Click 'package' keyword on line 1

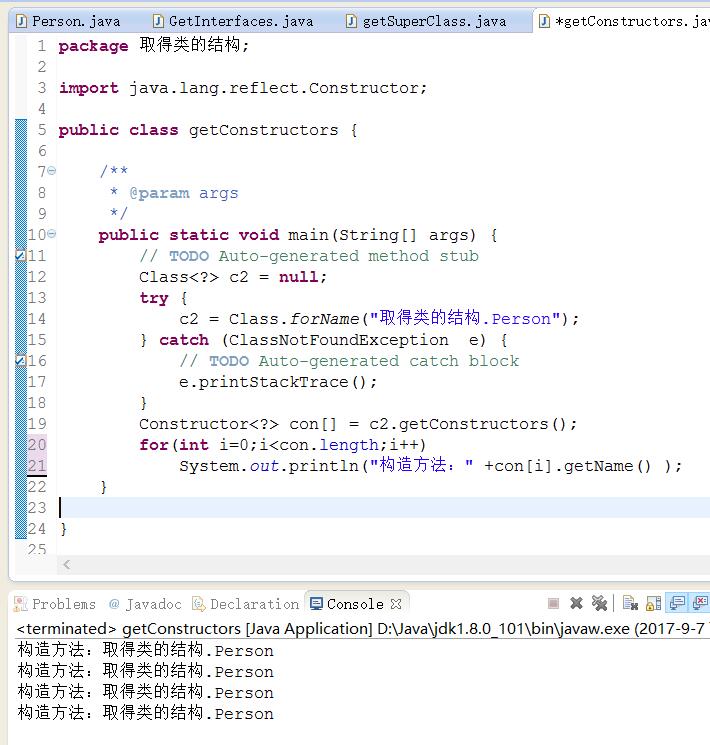pyautogui.click(x=93, y=46)
